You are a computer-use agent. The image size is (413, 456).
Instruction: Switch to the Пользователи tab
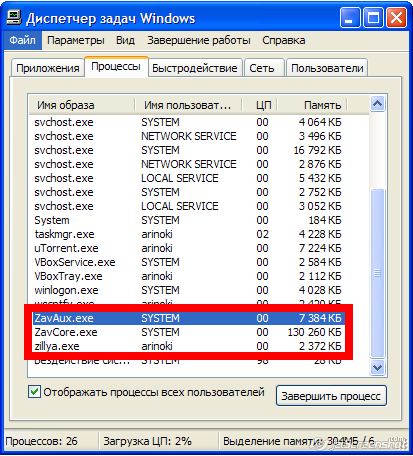327,68
